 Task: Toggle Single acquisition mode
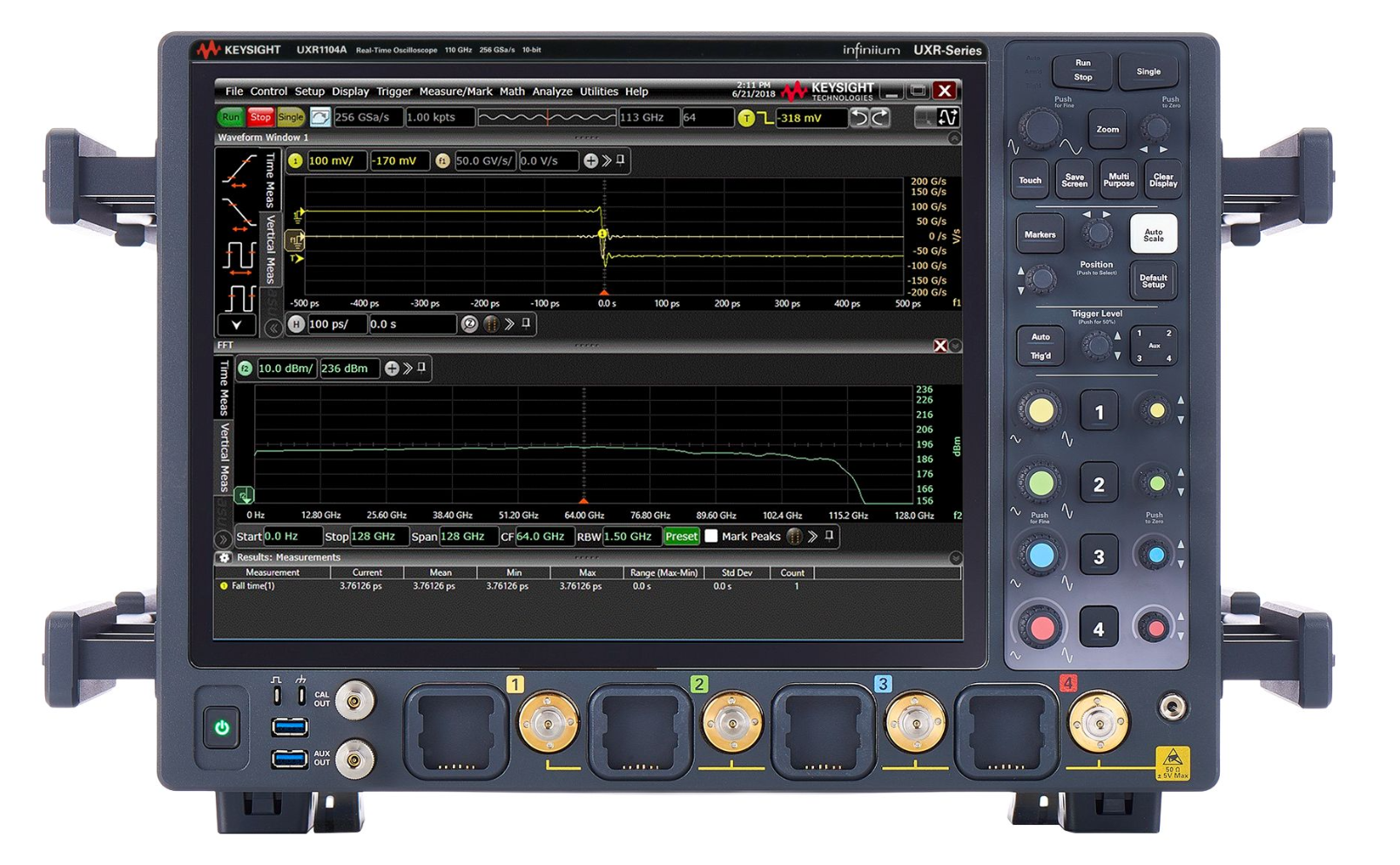click(x=289, y=116)
